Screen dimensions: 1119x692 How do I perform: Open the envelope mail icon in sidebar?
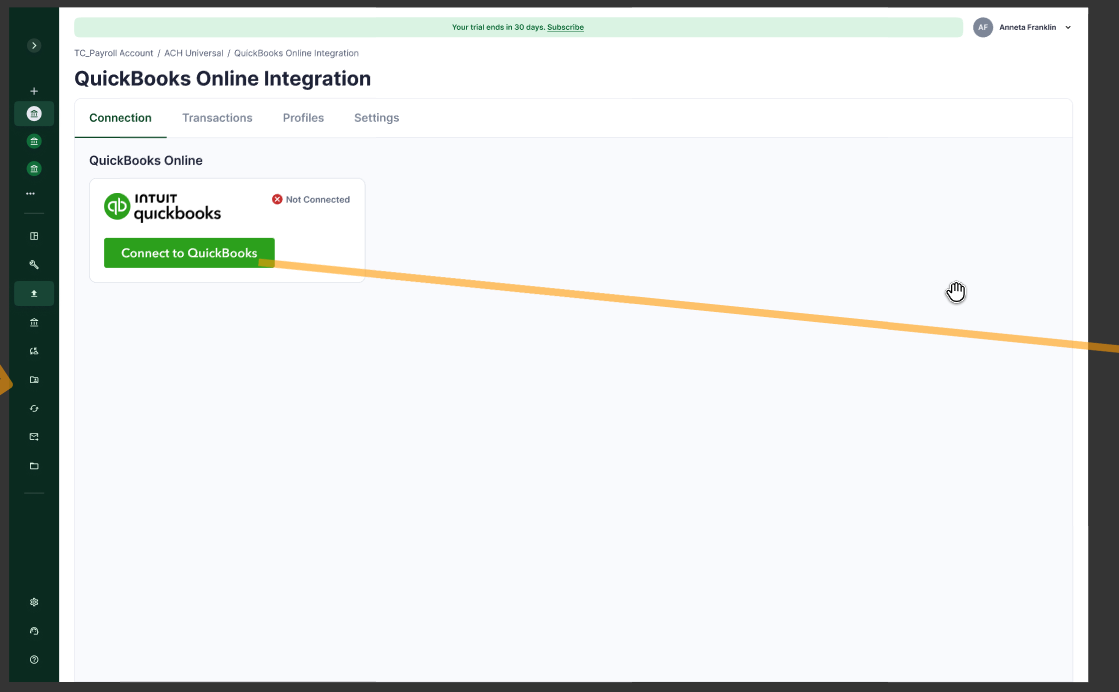[x=34, y=437]
